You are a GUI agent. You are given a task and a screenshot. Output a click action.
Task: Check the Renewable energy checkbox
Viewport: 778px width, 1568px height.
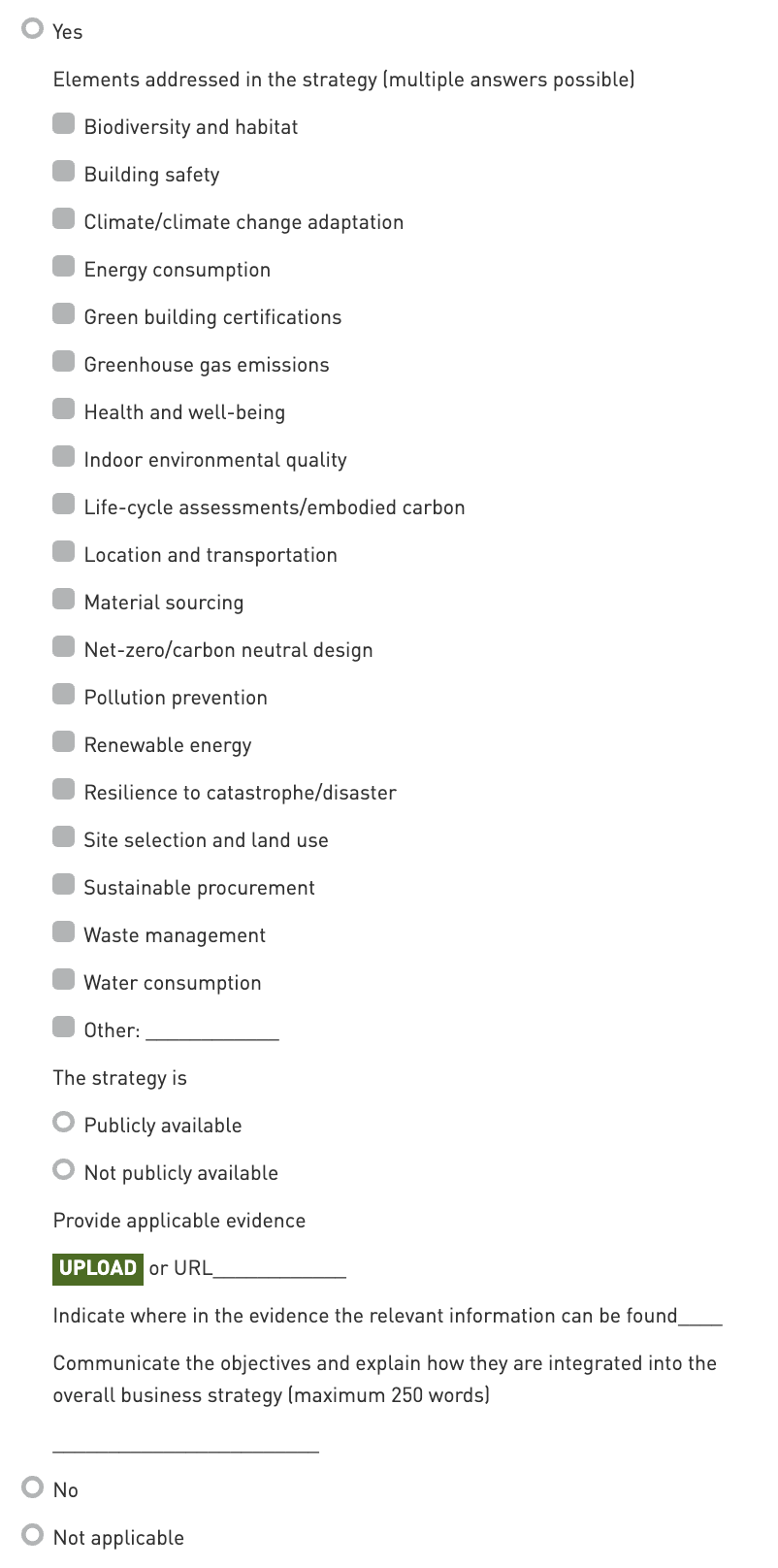64,742
